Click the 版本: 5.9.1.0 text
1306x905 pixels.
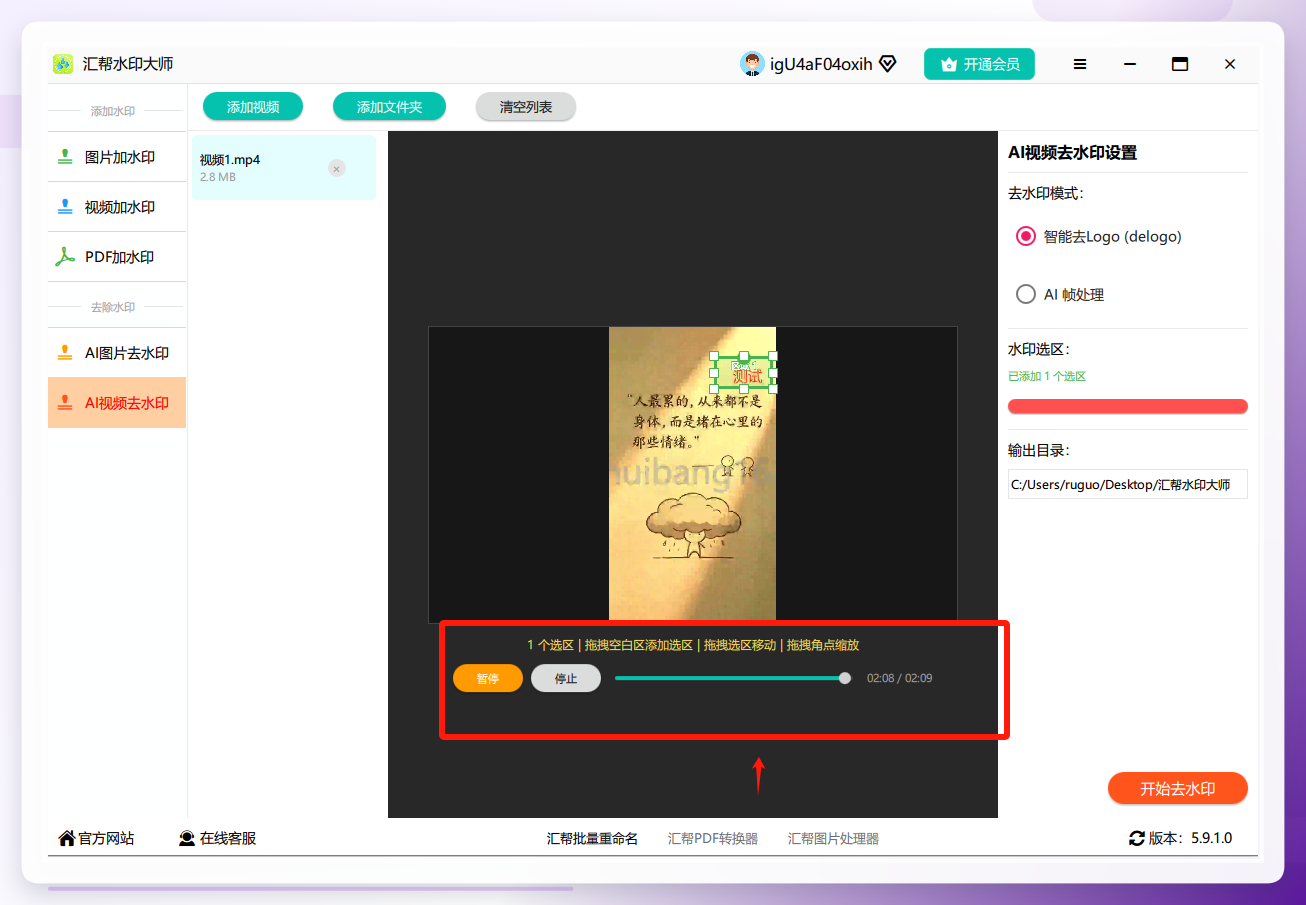click(x=1190, y=839)
